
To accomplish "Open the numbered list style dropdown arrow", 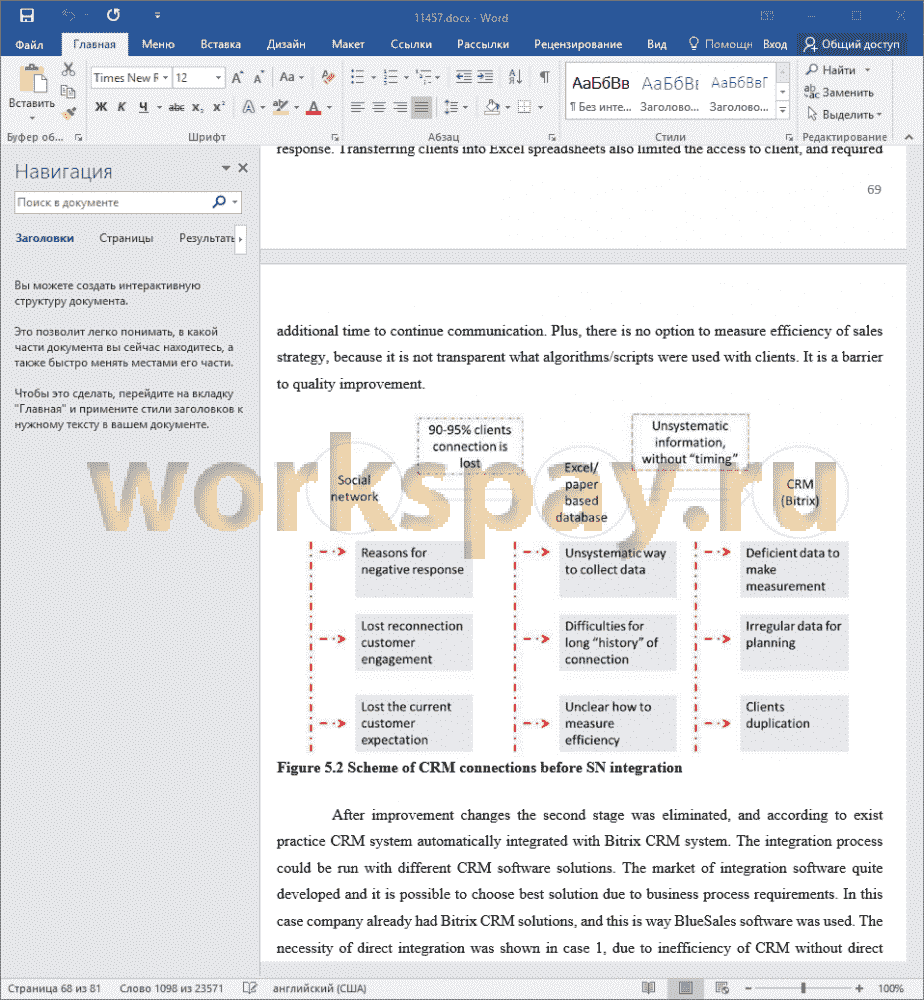I will [x=406, y=78].
